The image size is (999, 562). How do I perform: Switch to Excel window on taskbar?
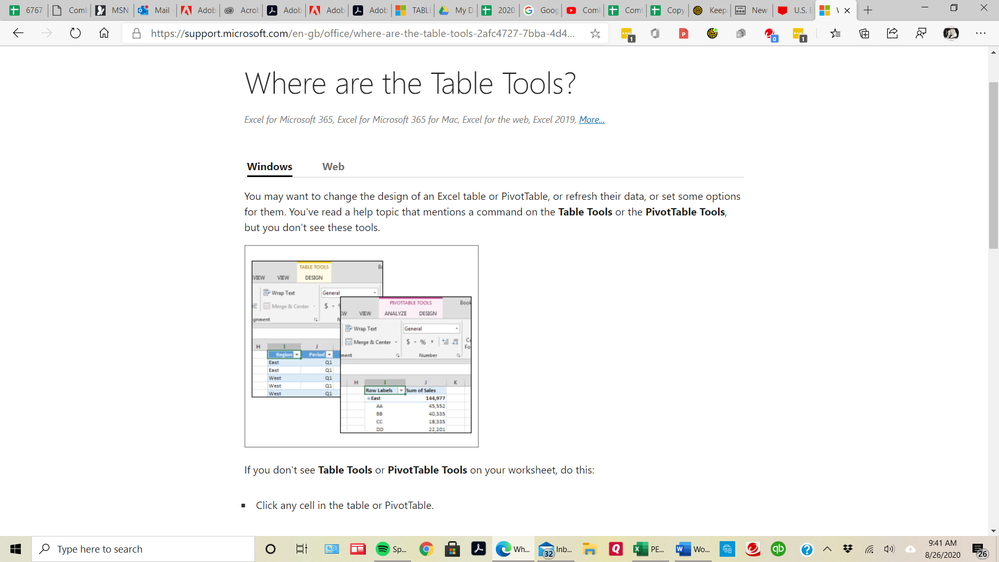649,549
